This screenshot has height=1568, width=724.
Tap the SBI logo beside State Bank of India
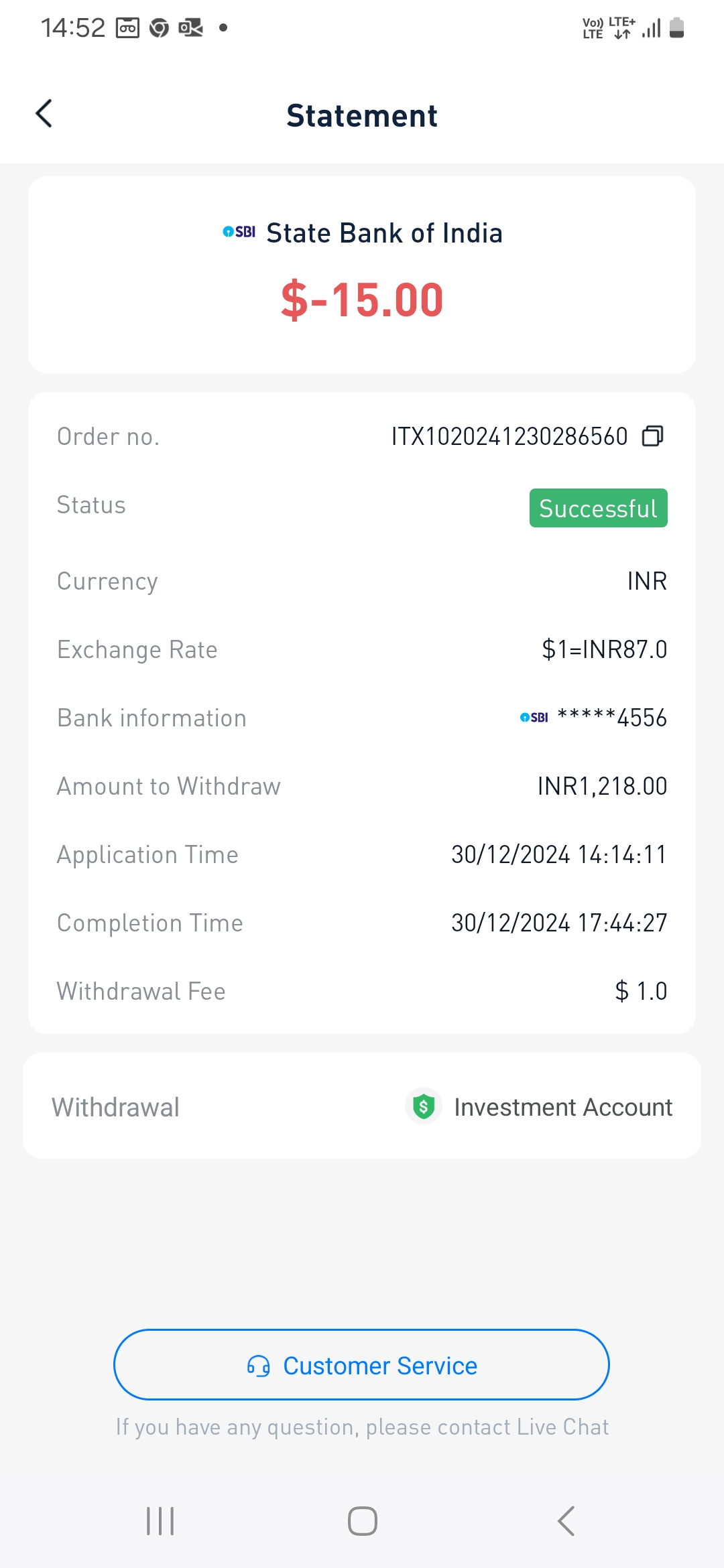point(239,232)
